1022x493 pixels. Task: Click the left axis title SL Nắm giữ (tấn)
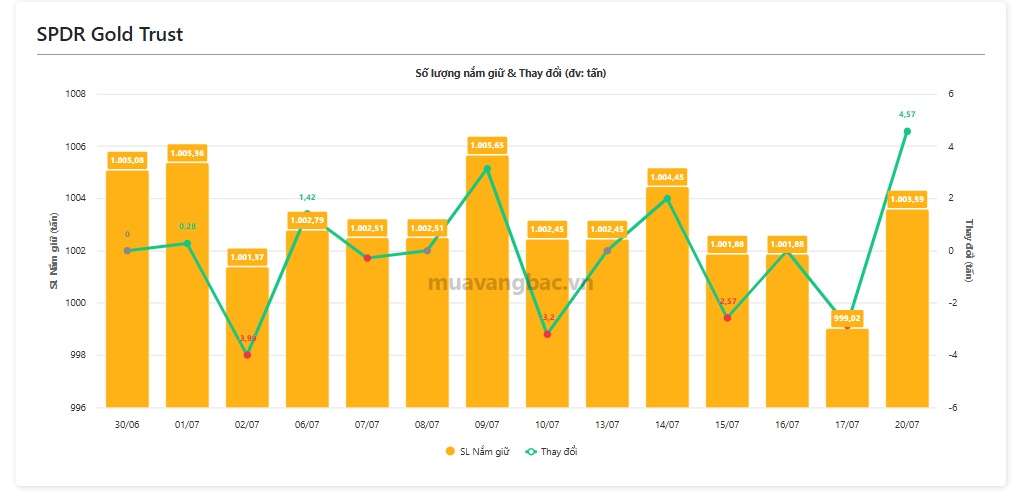click(55, 250)
